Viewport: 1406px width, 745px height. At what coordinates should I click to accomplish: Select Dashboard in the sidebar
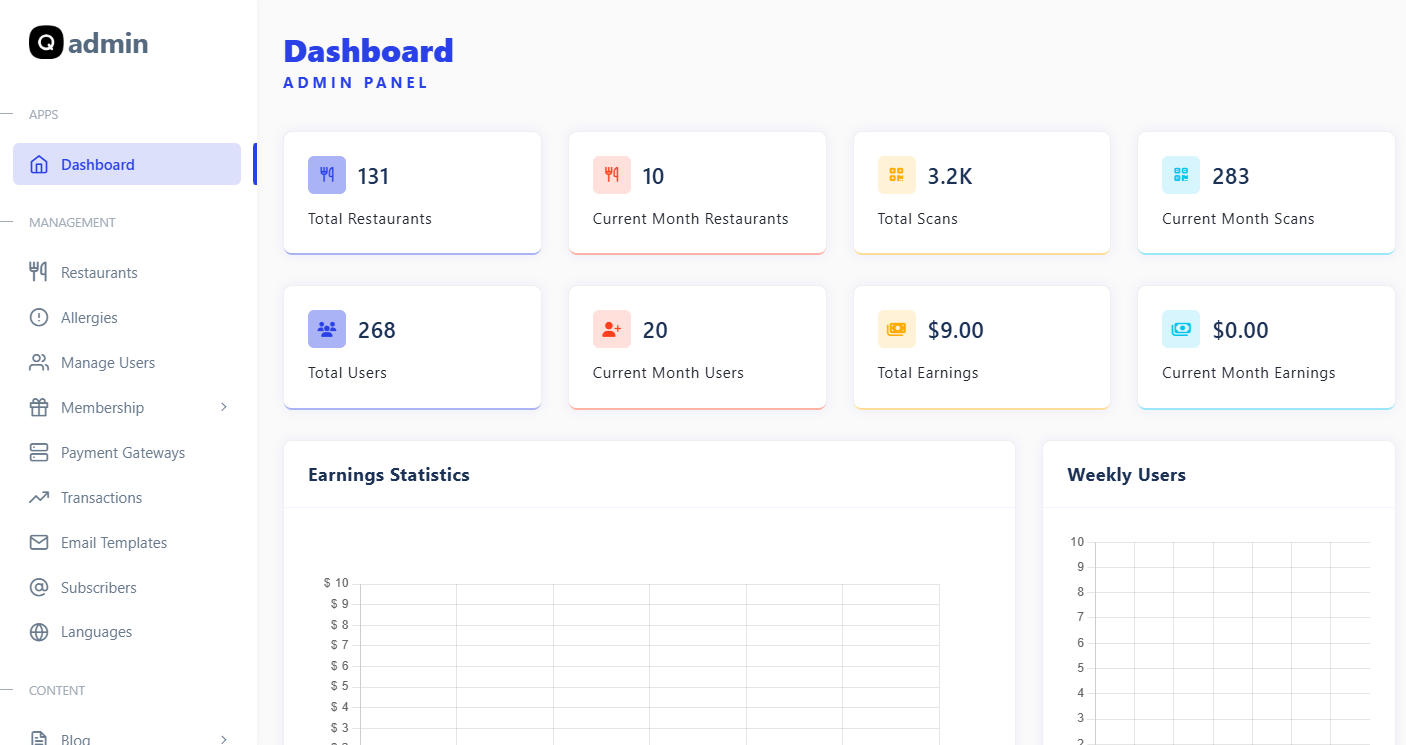(98, 164)
